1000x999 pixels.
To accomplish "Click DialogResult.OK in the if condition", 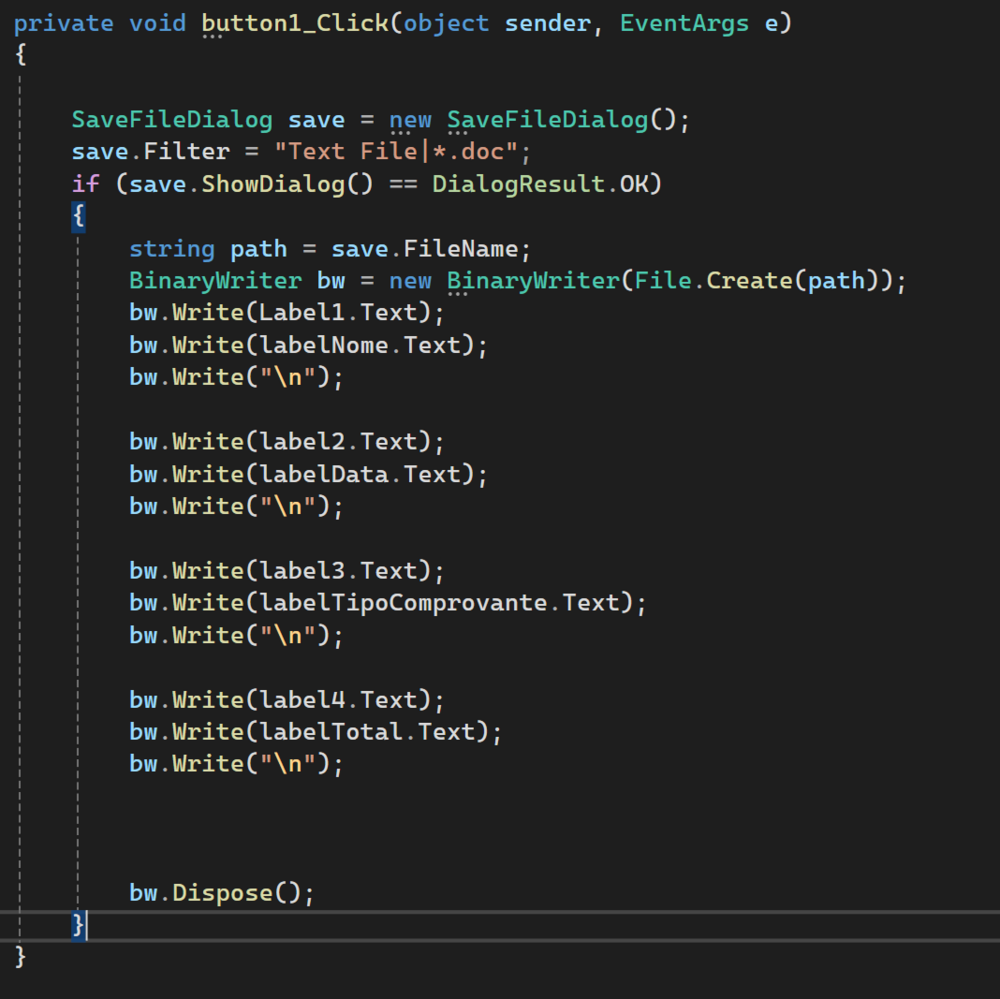I will [x=547, y=185].
